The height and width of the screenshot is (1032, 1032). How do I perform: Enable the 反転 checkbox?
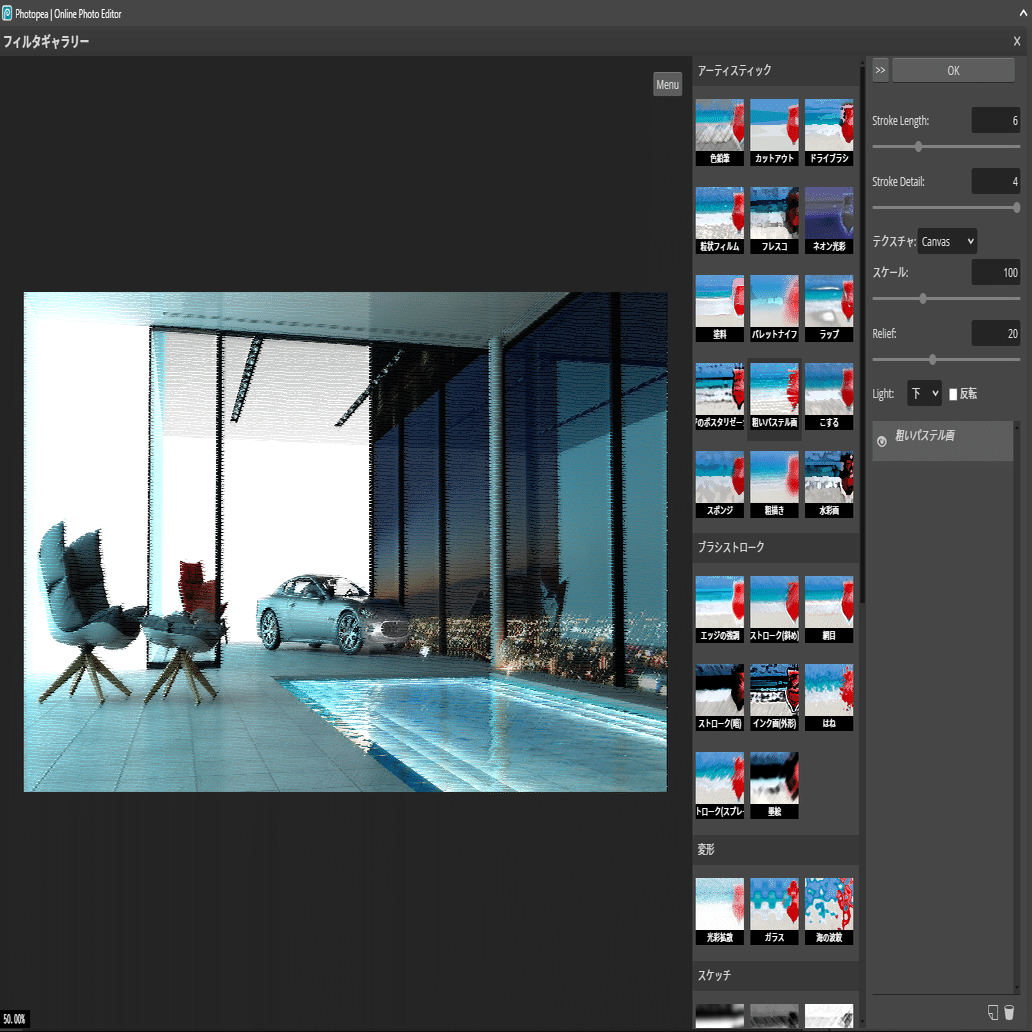[x=953, y=394]
